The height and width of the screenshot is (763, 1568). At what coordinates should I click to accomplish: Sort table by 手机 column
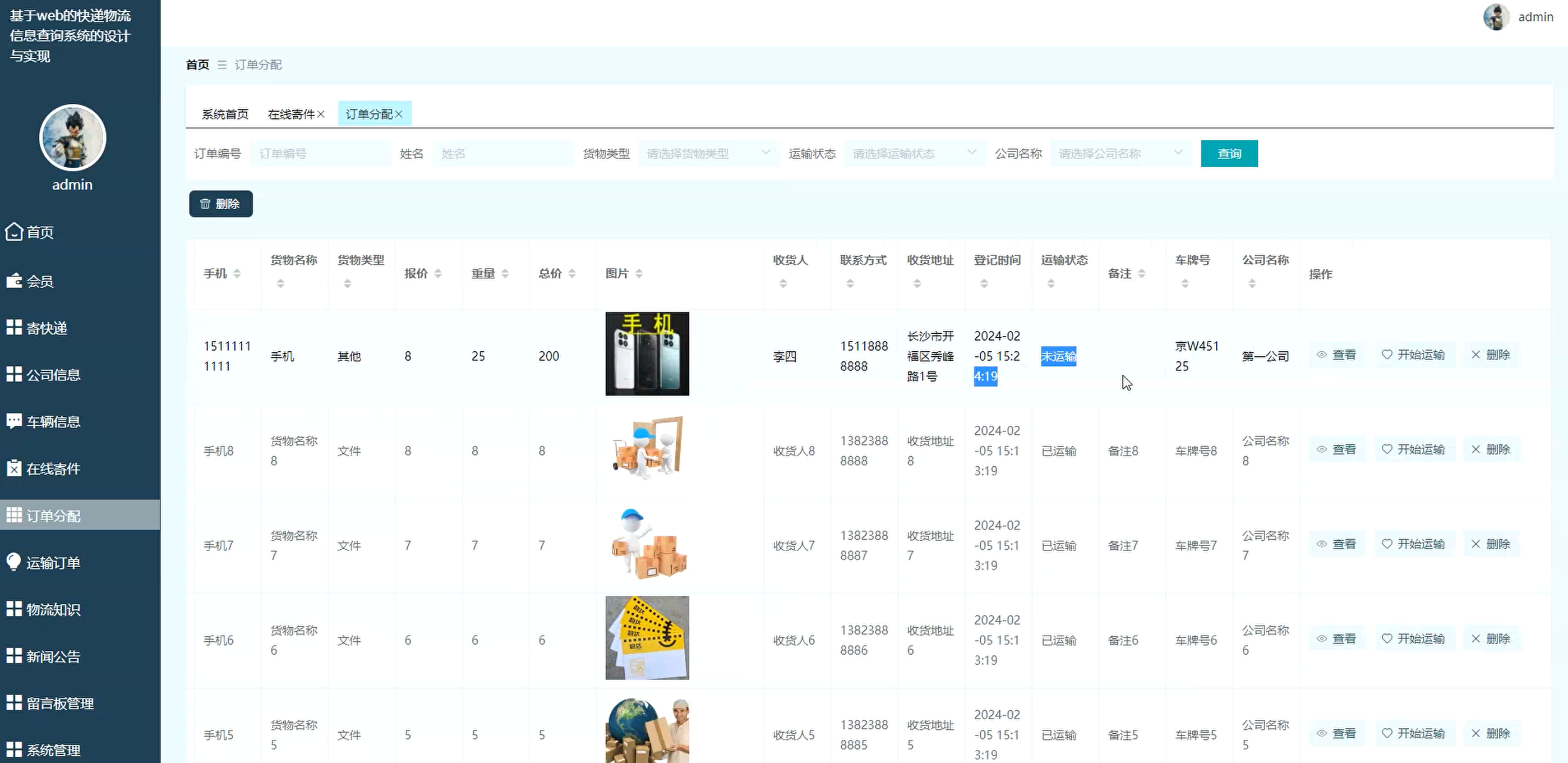tap(237, 273)
